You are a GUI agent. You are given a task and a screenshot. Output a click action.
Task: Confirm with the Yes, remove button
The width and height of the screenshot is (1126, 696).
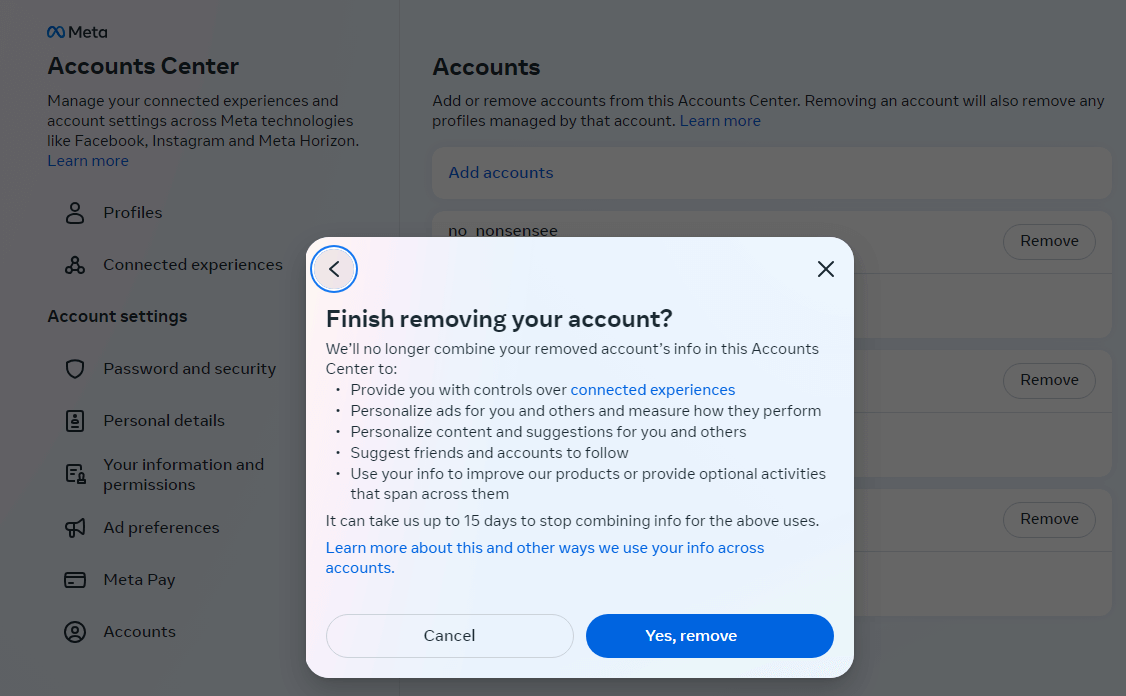pyautogui.click(x=709, y=636)
